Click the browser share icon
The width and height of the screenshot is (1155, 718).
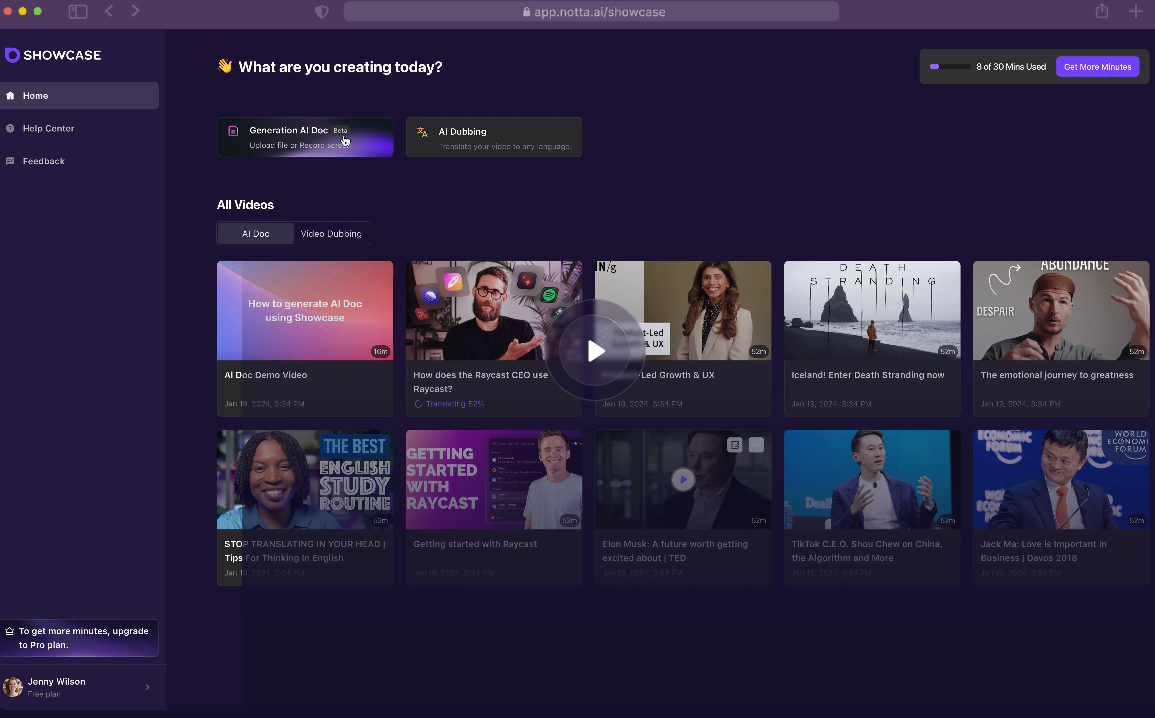(1102, 10)
